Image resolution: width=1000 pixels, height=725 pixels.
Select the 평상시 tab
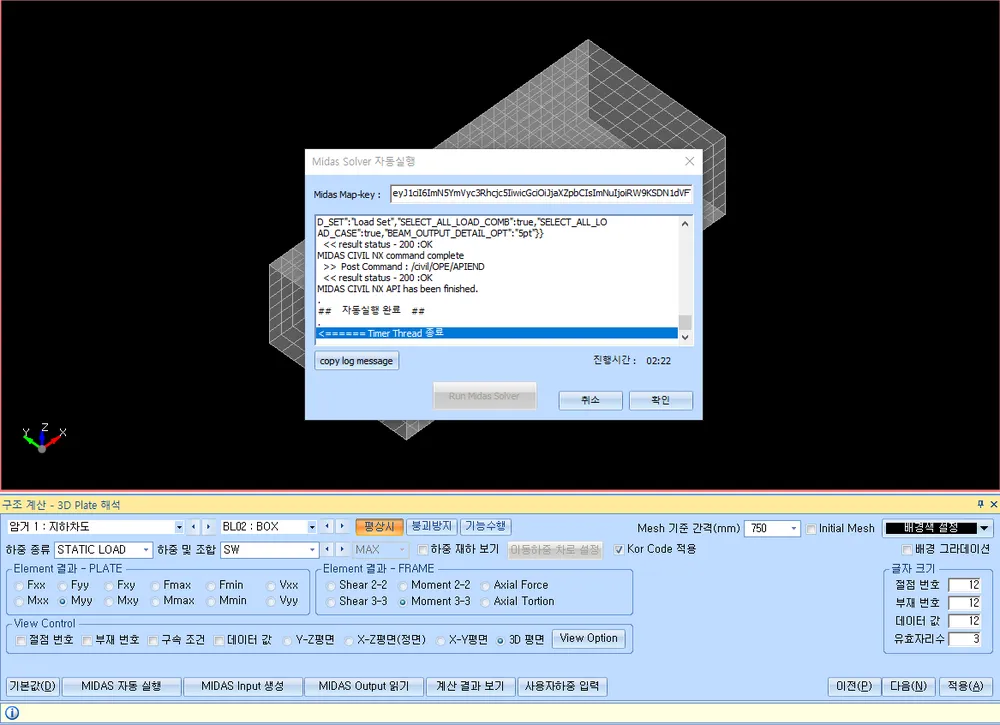tap(379, 527)
